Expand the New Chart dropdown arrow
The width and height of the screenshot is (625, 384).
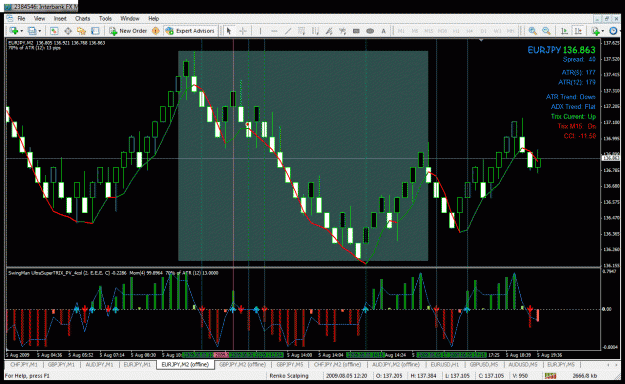click(21, 31)
